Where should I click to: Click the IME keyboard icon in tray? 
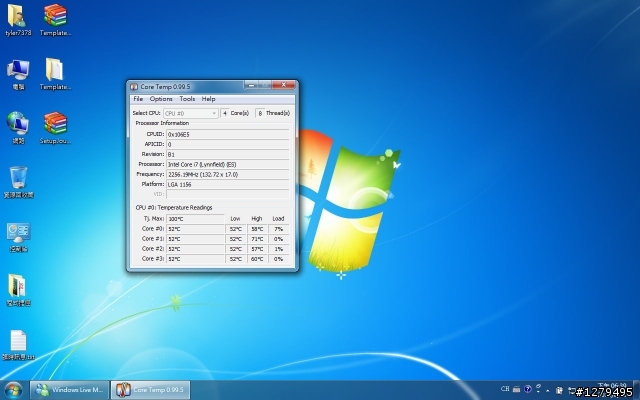tap(516, 389)
